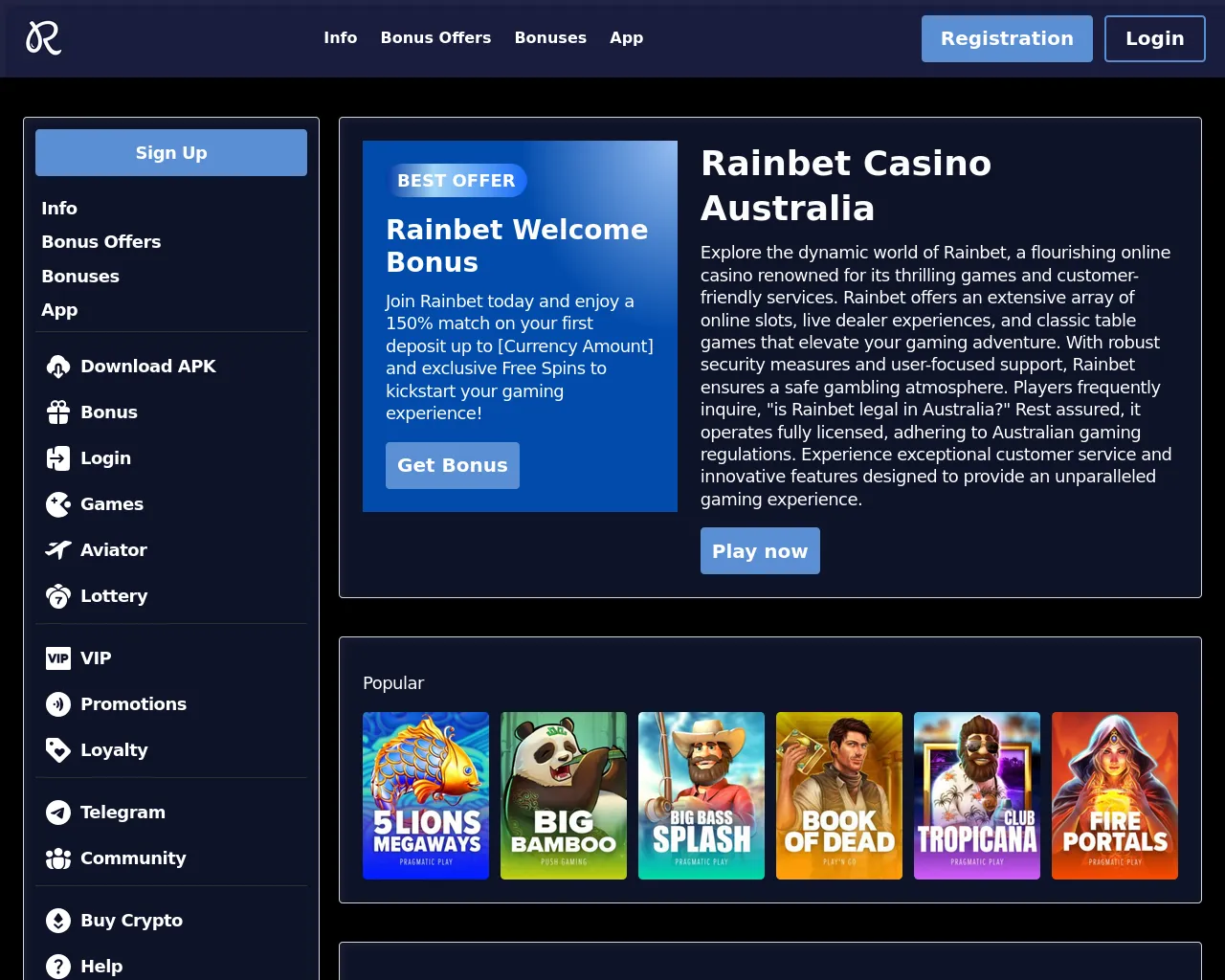Click the Login arrow icon in sidebar
The image size is (1225, 980).
coord(58,458)
